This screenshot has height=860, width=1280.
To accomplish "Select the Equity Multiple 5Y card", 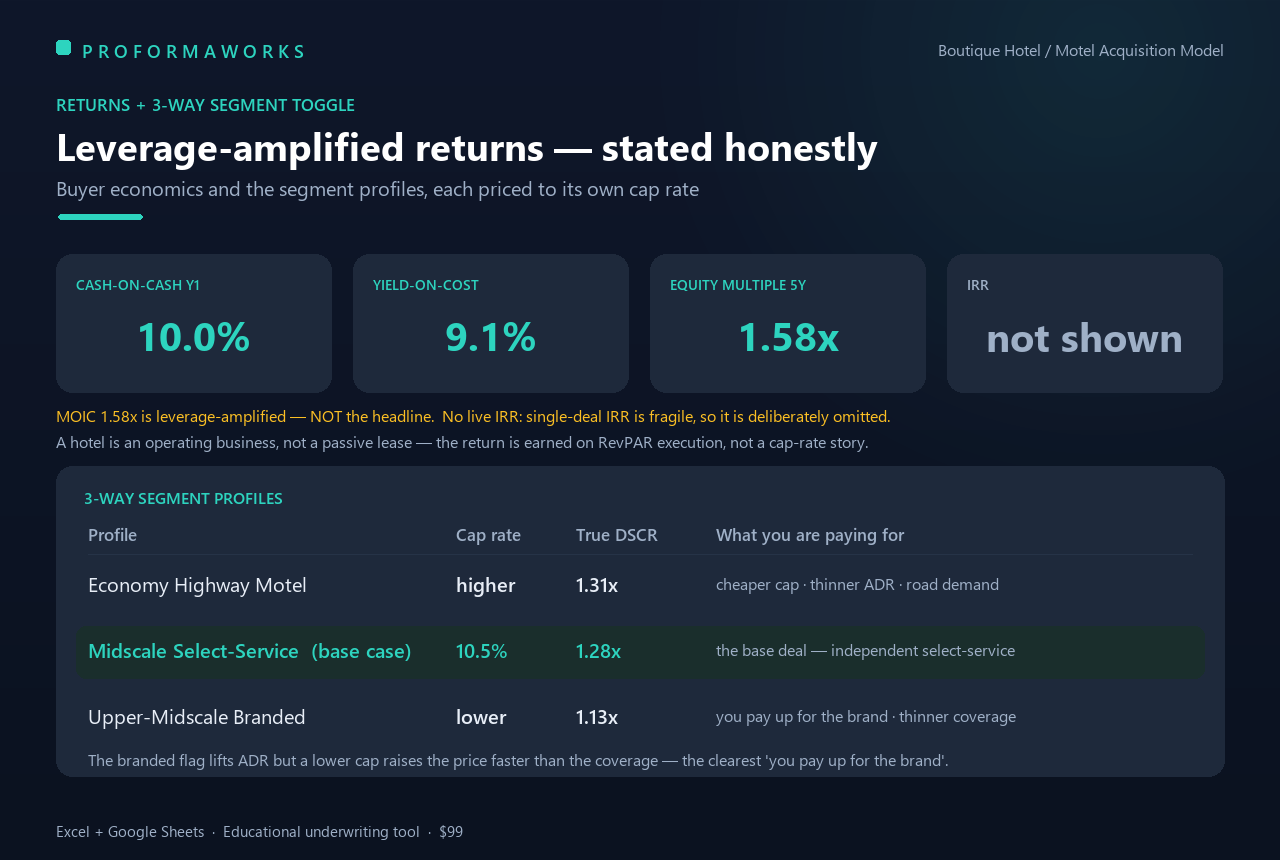I will pos(788,323).
